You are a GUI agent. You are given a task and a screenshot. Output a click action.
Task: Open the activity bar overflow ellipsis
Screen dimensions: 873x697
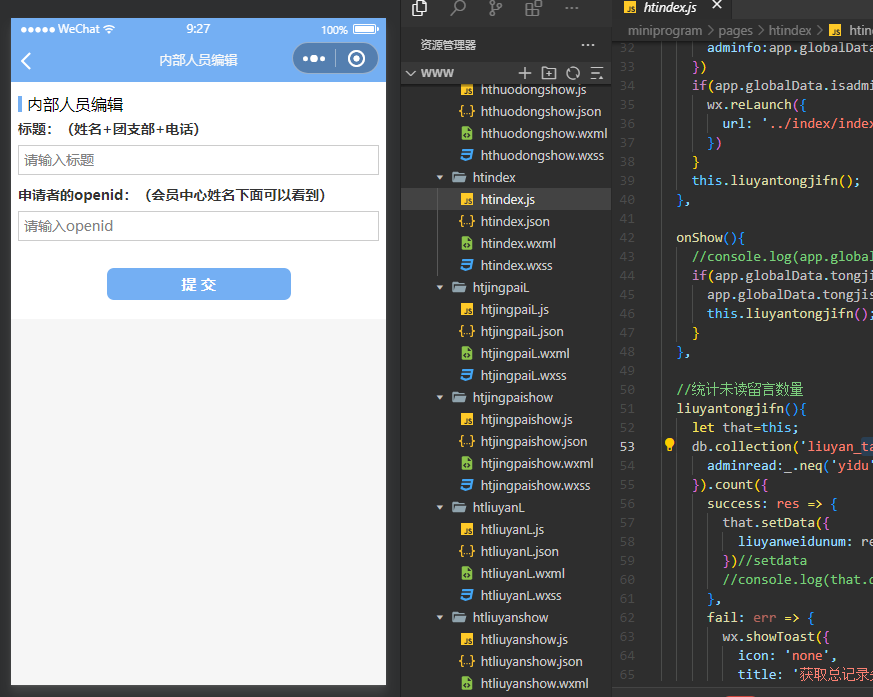pyautogui.click(x=572, y=8)
